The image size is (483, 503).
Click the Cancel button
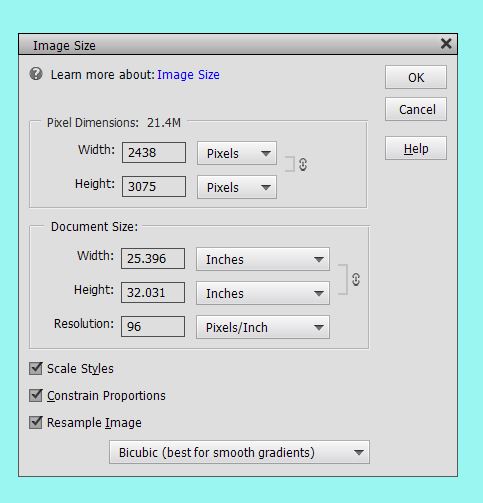(416, 109)
